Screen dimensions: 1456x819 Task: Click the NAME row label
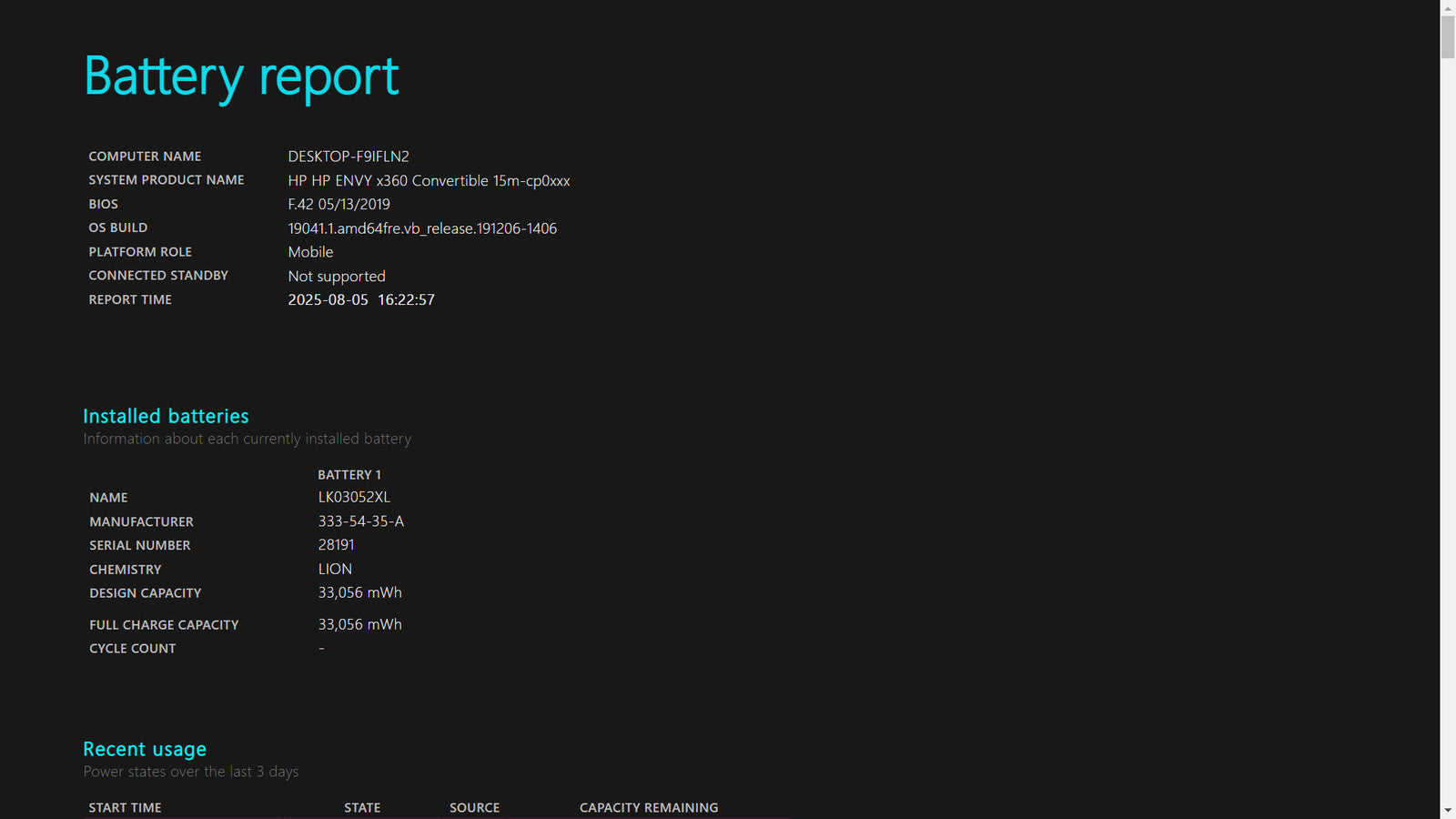point(108,498)
